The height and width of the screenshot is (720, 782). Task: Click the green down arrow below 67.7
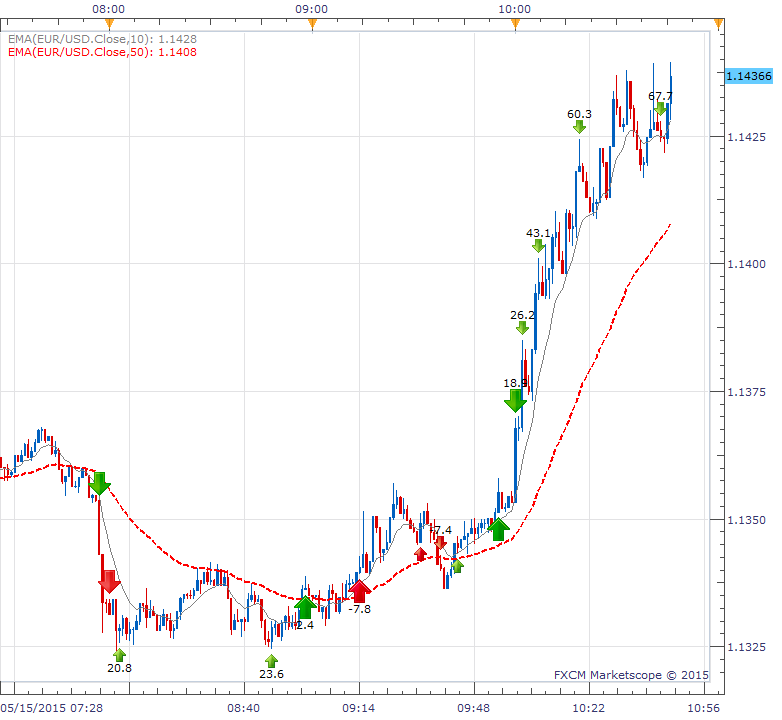tap(660, 109)
